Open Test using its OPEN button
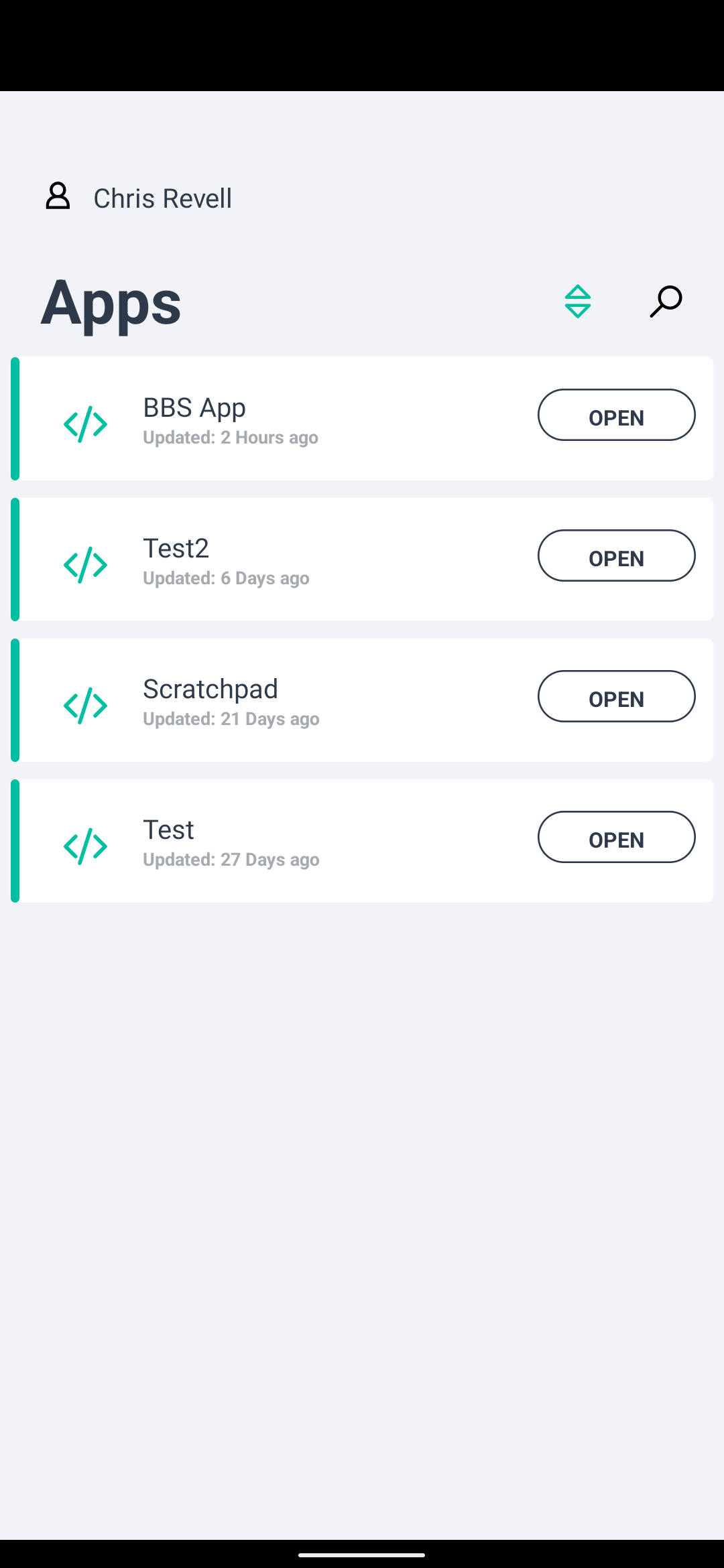This screenshot has width=724, height=1568. (x=617, y=837)
